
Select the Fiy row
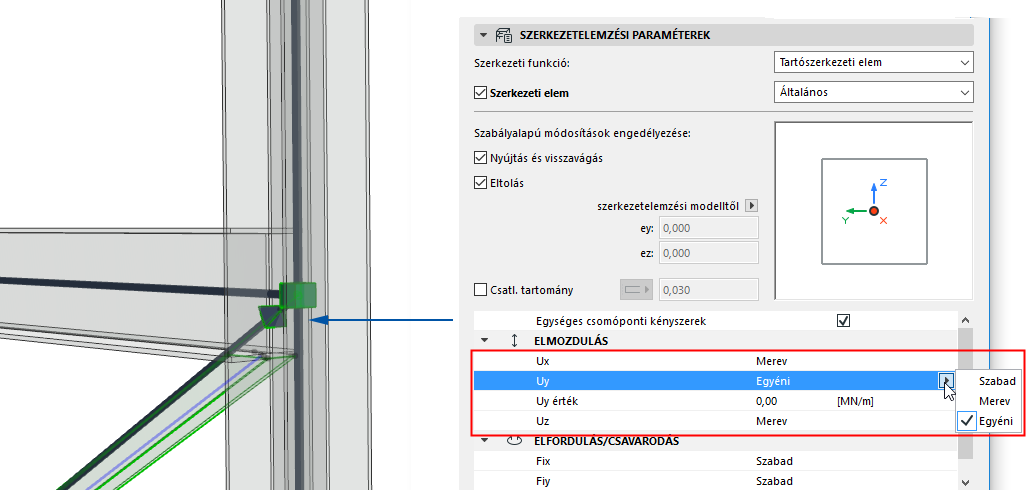(713, 481)
